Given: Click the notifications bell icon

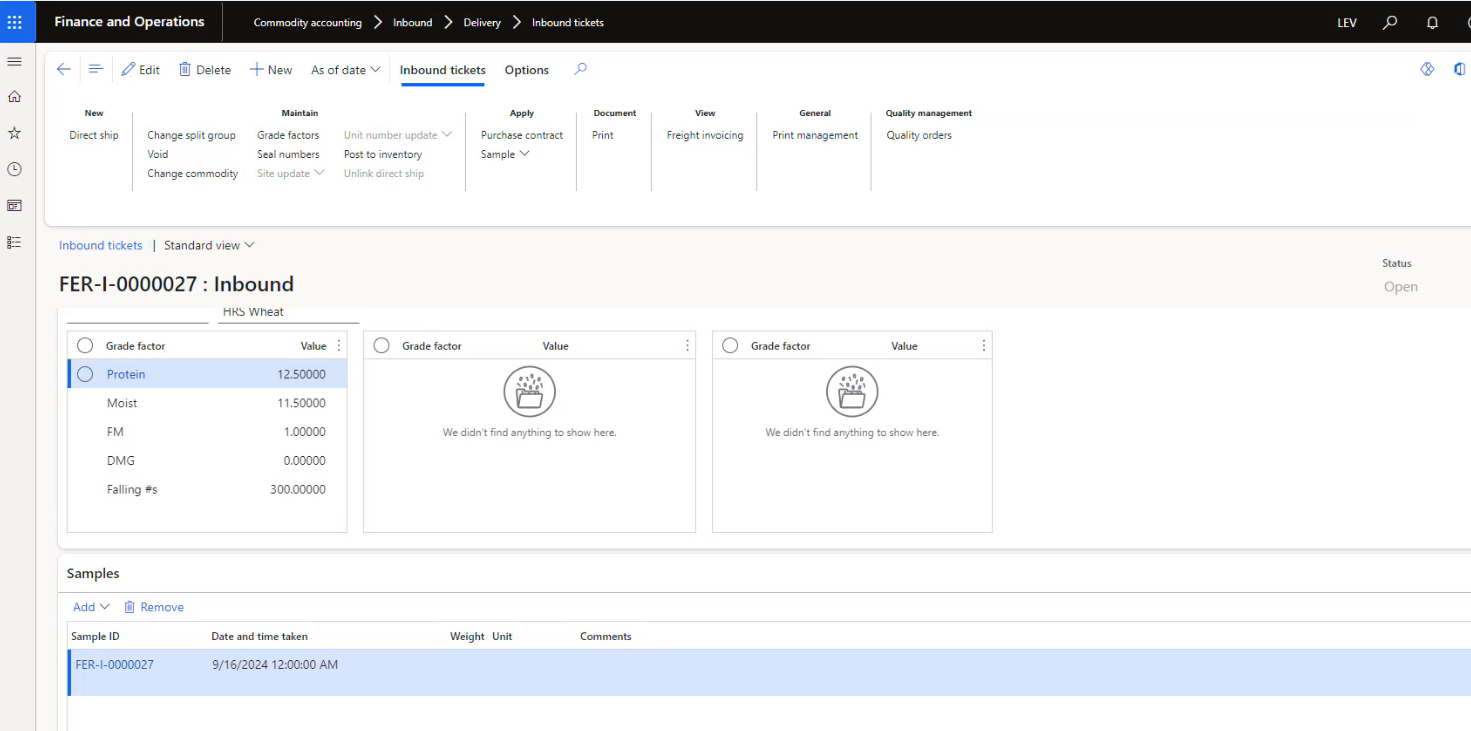Looking at the screenshot, I should click(x=1432, y=22).
